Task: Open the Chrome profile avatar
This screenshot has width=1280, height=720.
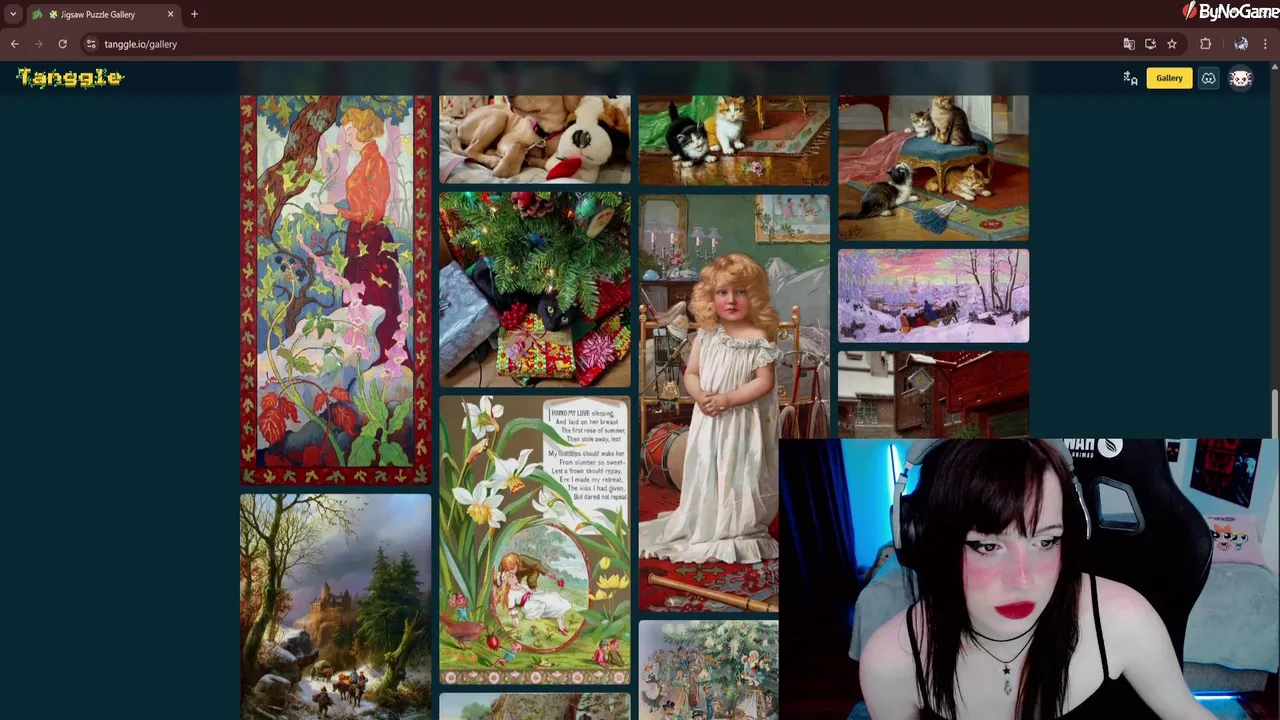Action: (x=1241, y=44)
